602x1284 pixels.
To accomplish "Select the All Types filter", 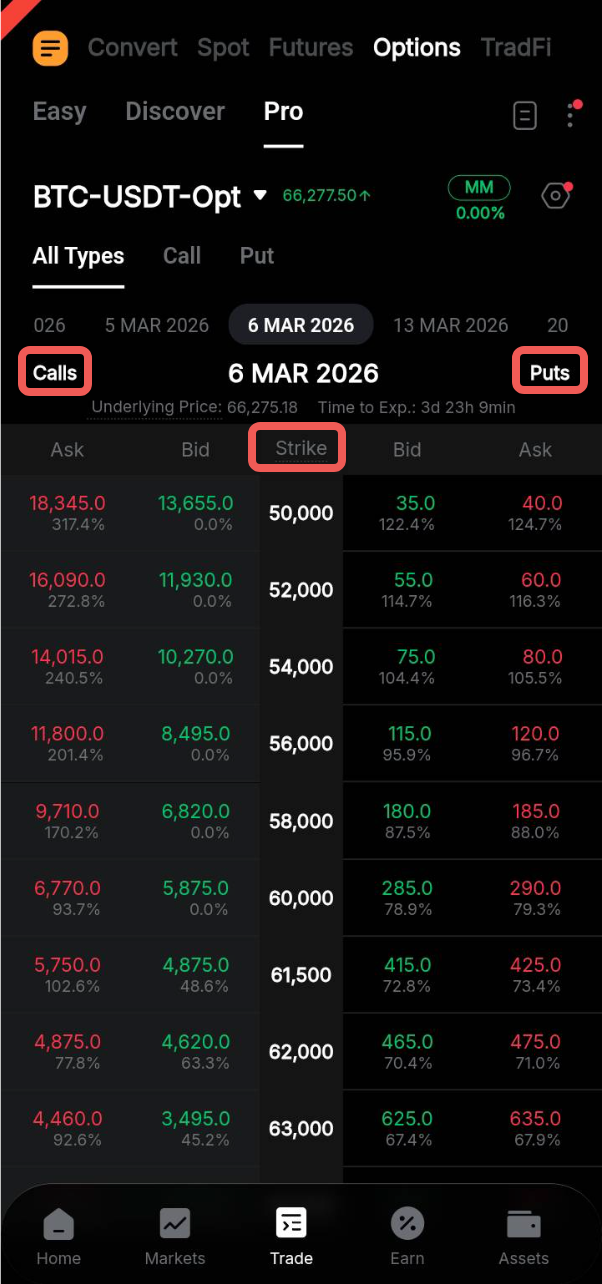I will pos(78,256).
